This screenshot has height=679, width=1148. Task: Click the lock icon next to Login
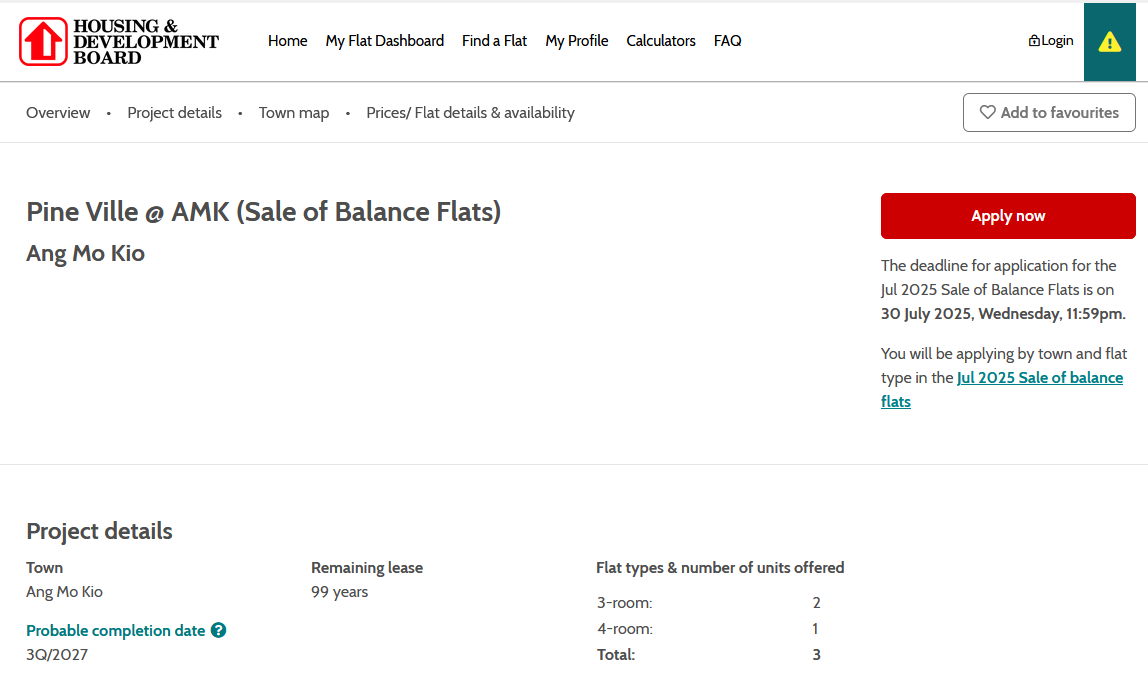[x=1034, y=41]
